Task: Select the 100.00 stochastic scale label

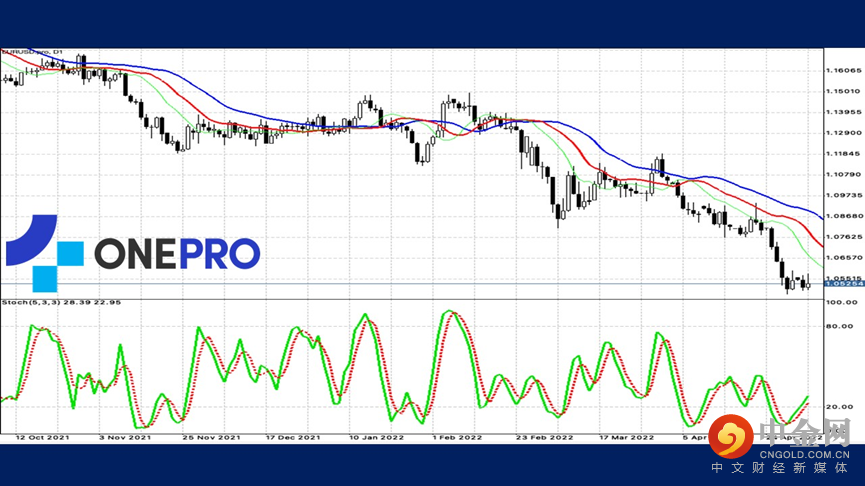Action: (x=842, y=302)
